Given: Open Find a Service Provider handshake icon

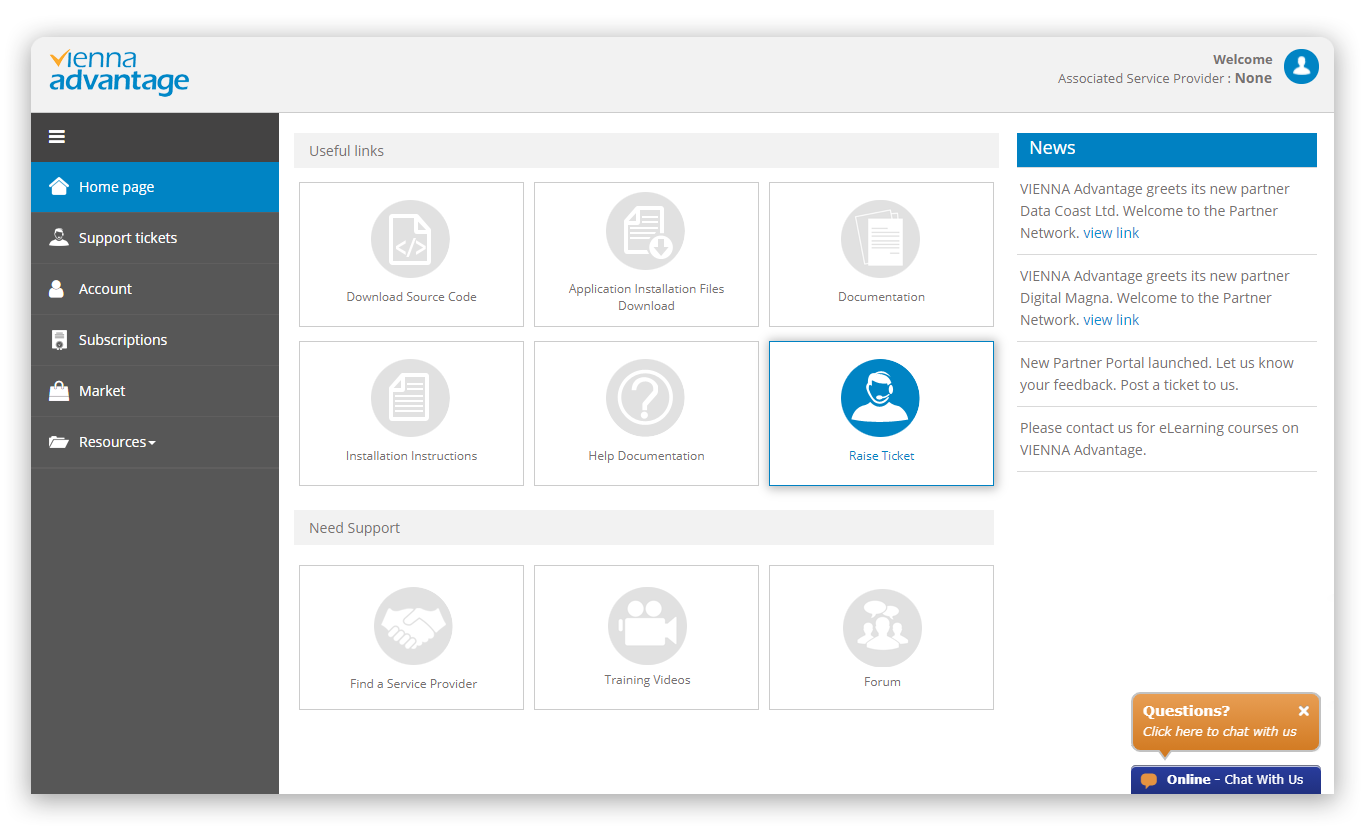Looking at the screenshot, I should pyautogui.click(x=413, y=626).
